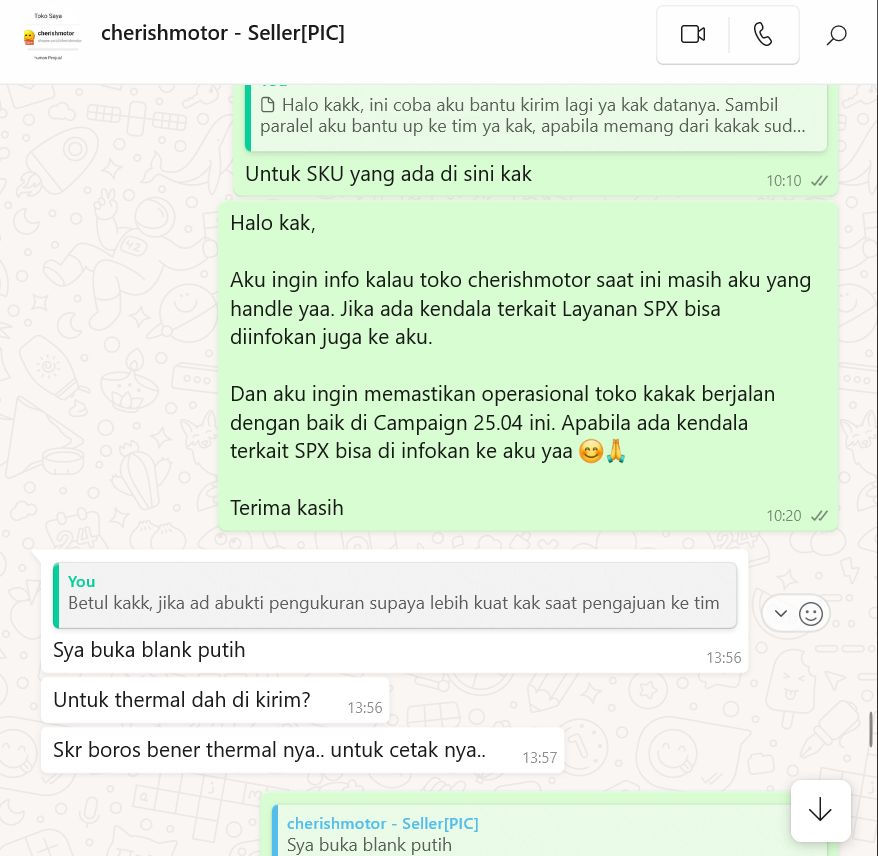This screenshot has height=856, width=878.
Task: Select the 'Halo kak,' Campaign 25.04 message
Action: point(528,366)
